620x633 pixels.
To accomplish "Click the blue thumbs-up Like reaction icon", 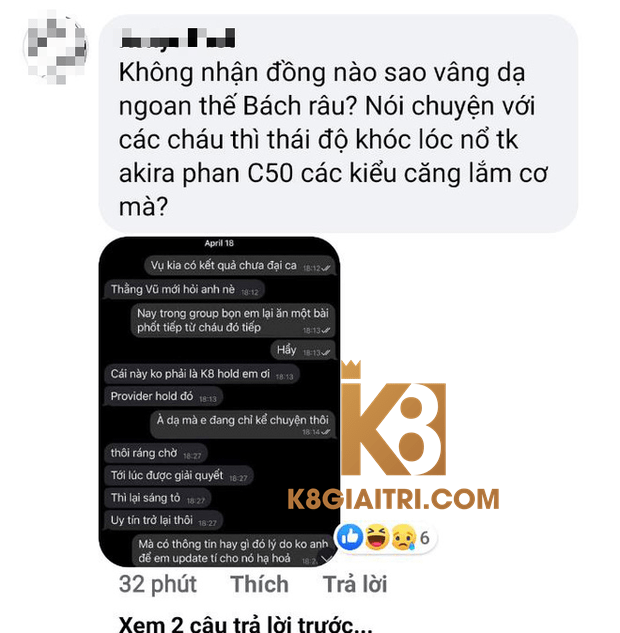I will 350,537.
